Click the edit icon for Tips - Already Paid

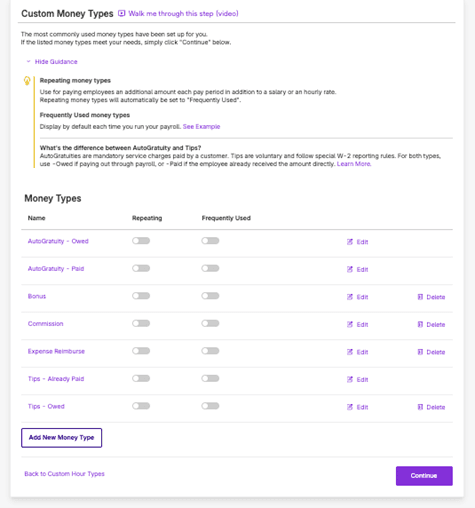click(350, 379)
